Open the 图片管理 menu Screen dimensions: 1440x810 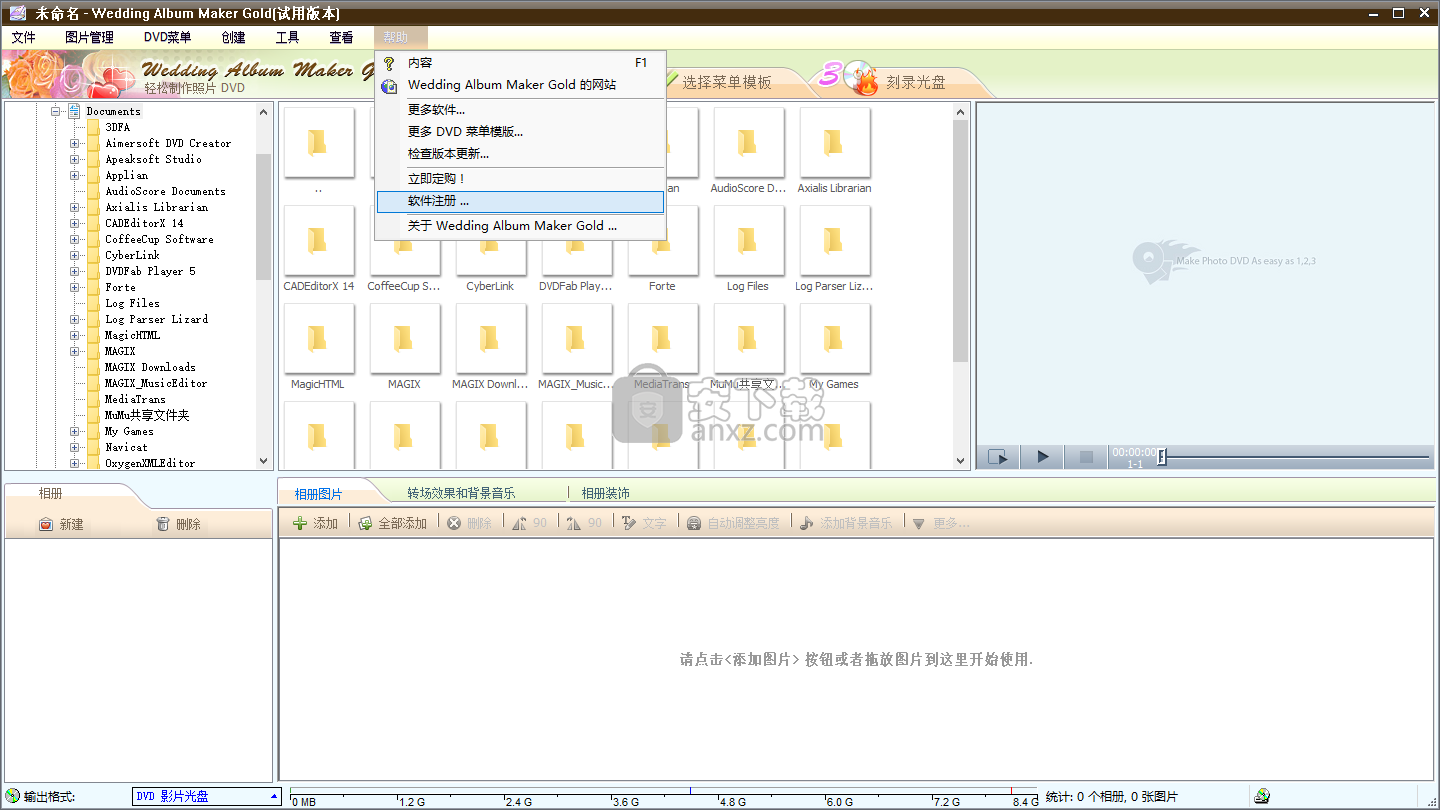[x=89, y=37]
